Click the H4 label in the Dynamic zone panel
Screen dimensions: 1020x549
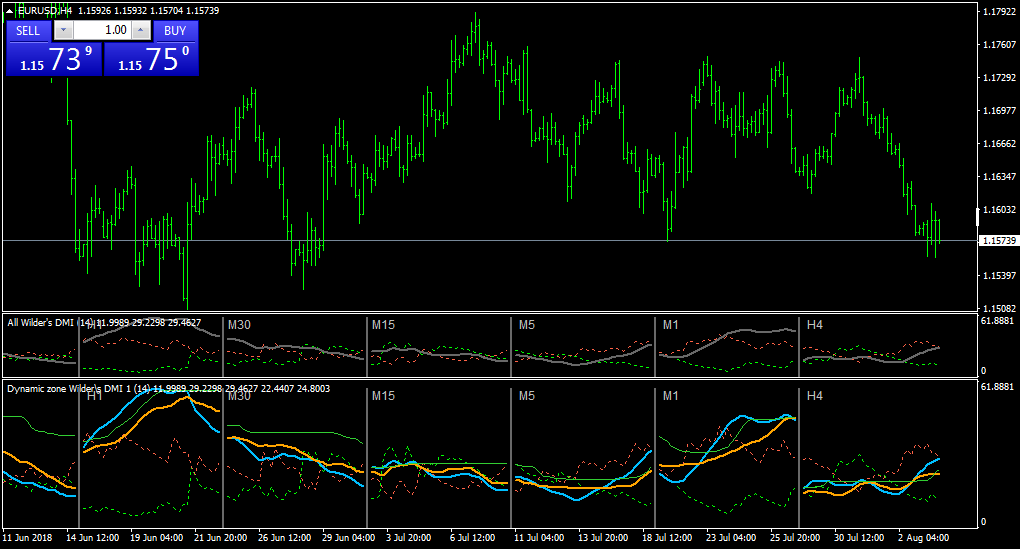814,396
